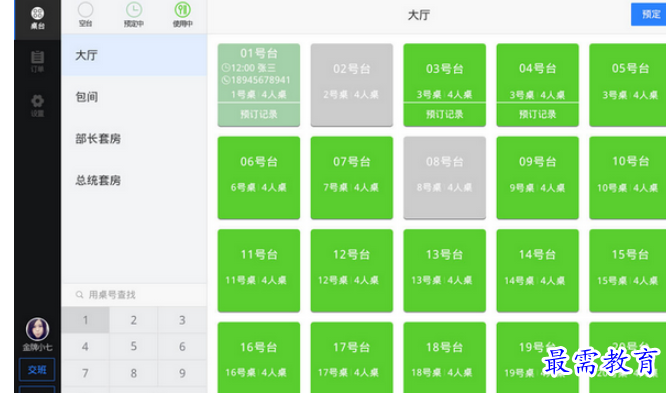This screenshot has width=666, height=393.
Task: Tap keypad number 3
Action: (182, 320)
